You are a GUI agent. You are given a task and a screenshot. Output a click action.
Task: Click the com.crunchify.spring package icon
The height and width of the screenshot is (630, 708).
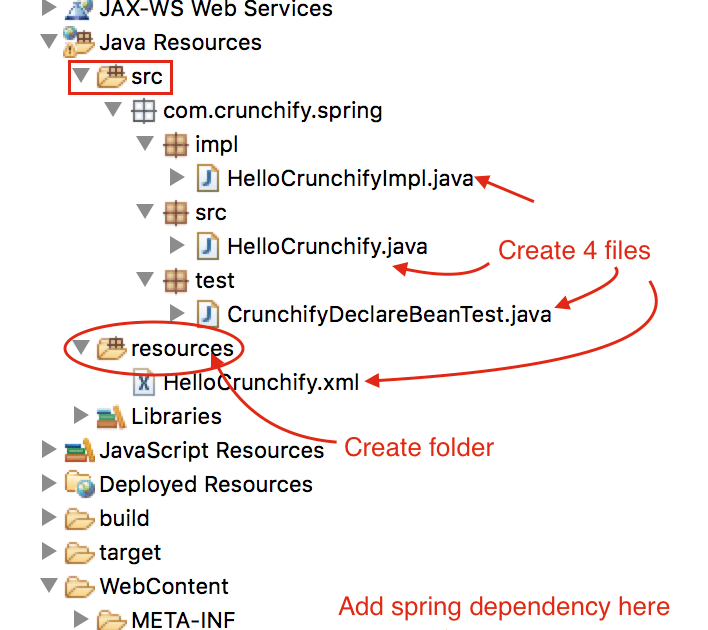pyautogui.click(x=144, y=111)
